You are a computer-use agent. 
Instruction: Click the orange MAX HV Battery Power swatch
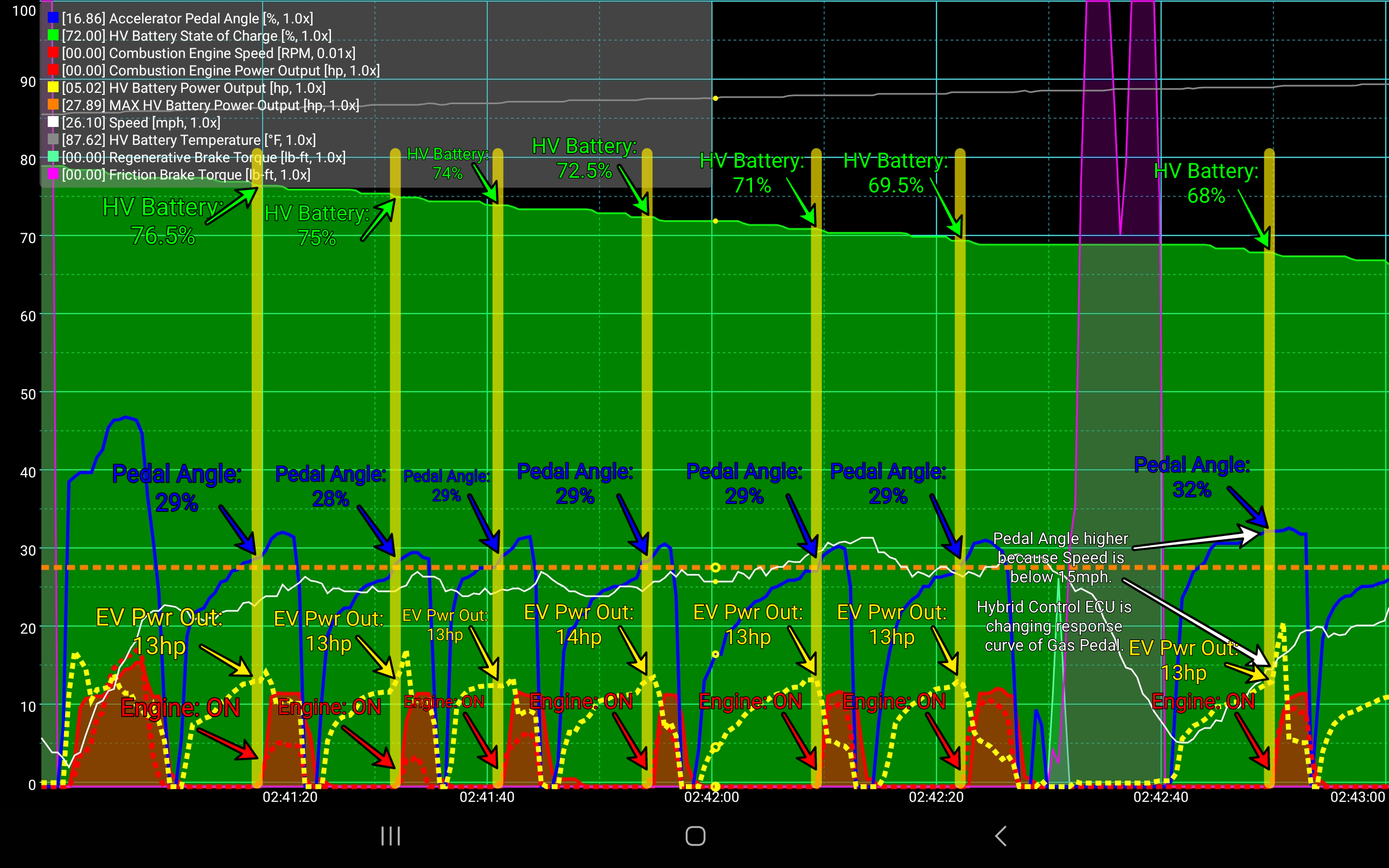[53, 105]
